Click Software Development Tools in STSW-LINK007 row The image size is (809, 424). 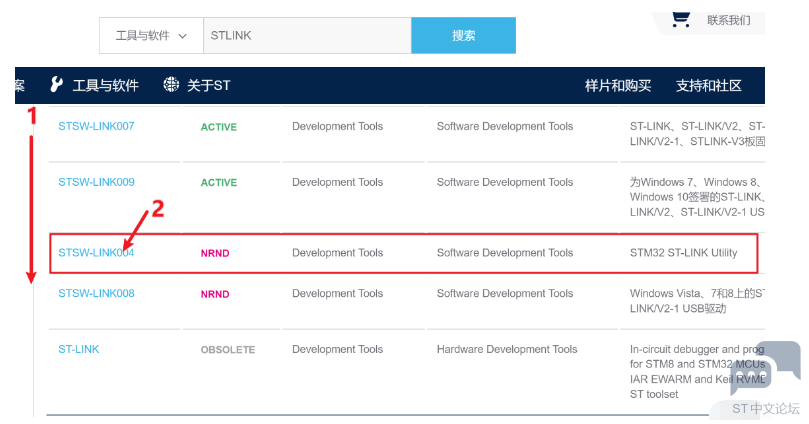[x=505, y=126]
